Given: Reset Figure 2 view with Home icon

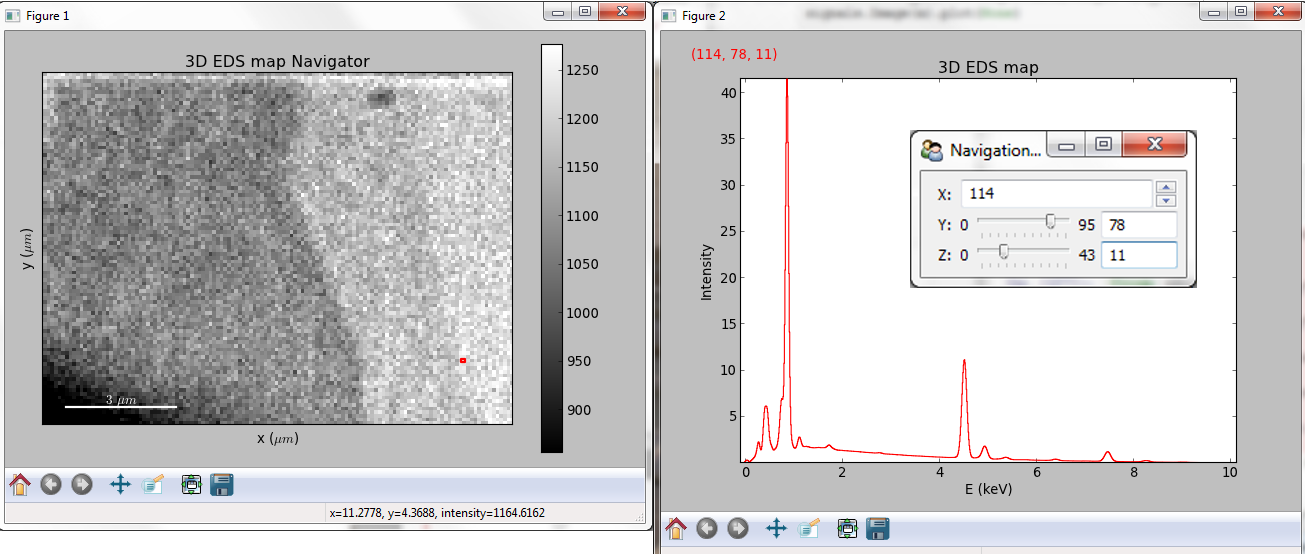Looking at the screenshot, I should pos(676,529).
